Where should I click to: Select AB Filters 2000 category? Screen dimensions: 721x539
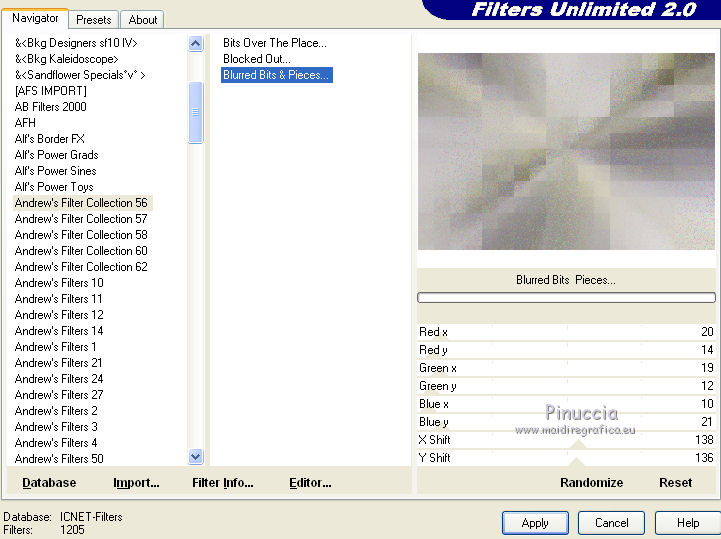click(51, 107)
